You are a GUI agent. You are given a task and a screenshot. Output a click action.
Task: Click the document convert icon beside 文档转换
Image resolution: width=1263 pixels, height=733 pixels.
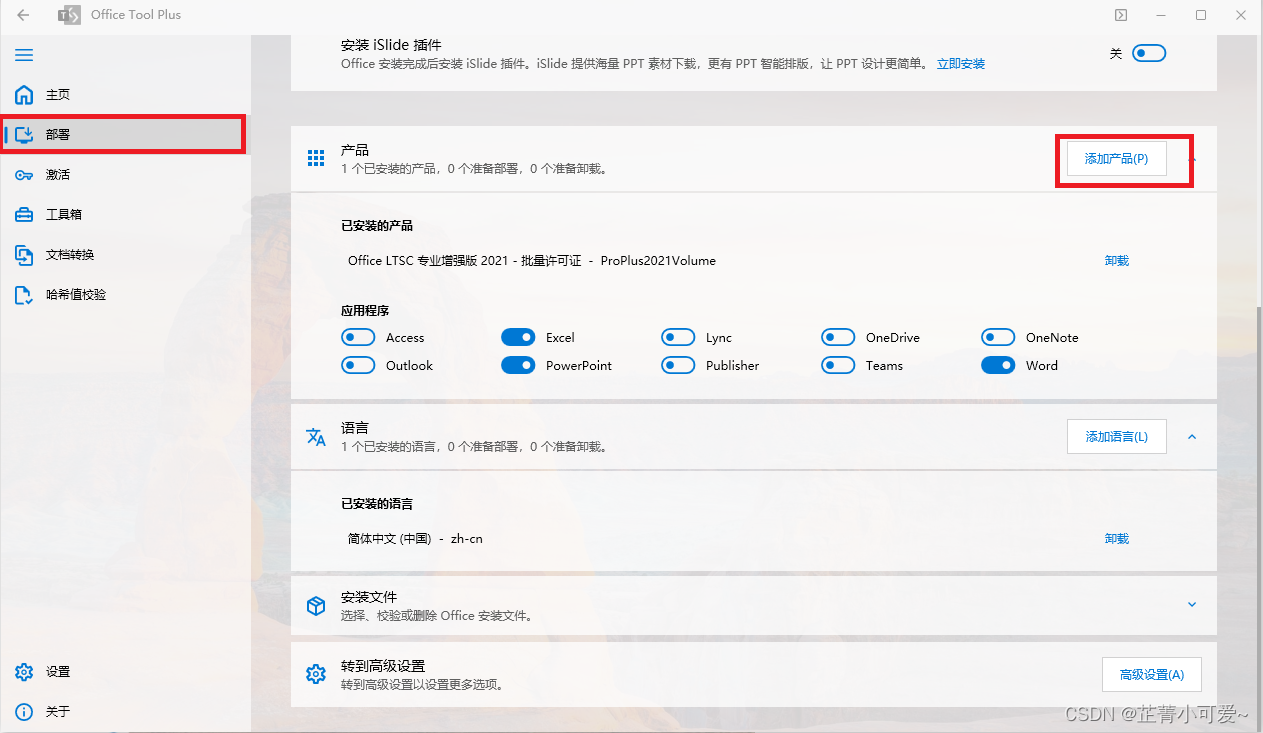click(24, 255)
